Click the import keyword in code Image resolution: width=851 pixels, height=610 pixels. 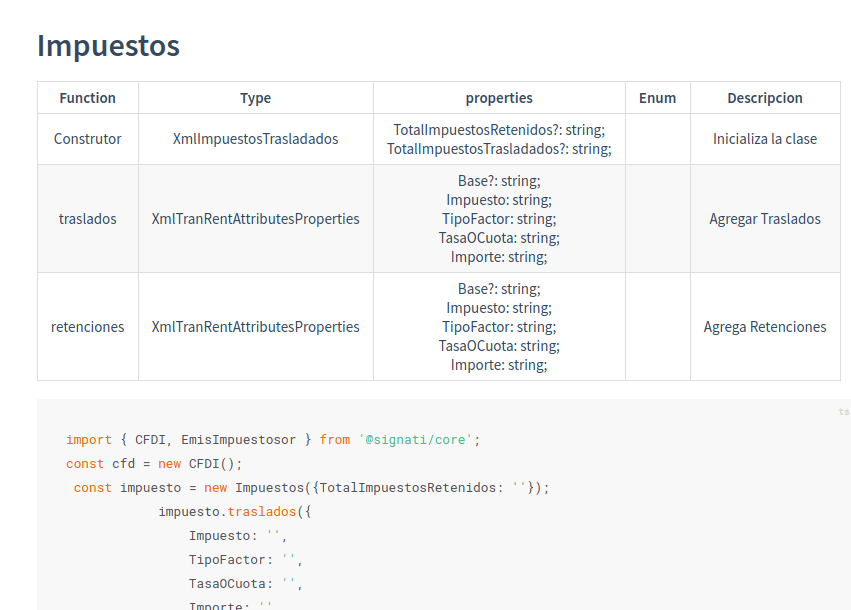88,440
